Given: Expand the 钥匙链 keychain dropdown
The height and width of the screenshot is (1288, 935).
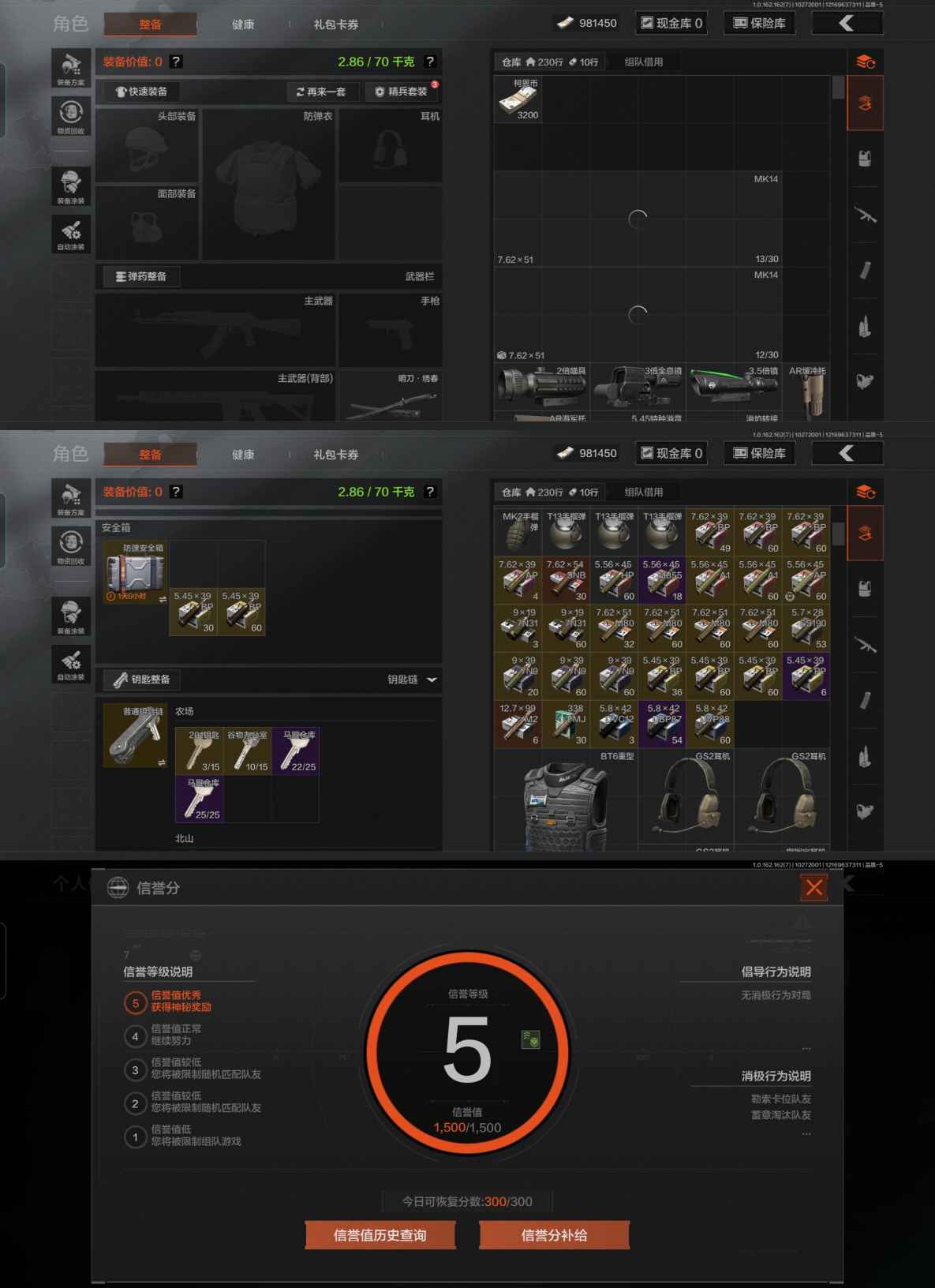Looking at the screenshot, I should pos(432,680).
